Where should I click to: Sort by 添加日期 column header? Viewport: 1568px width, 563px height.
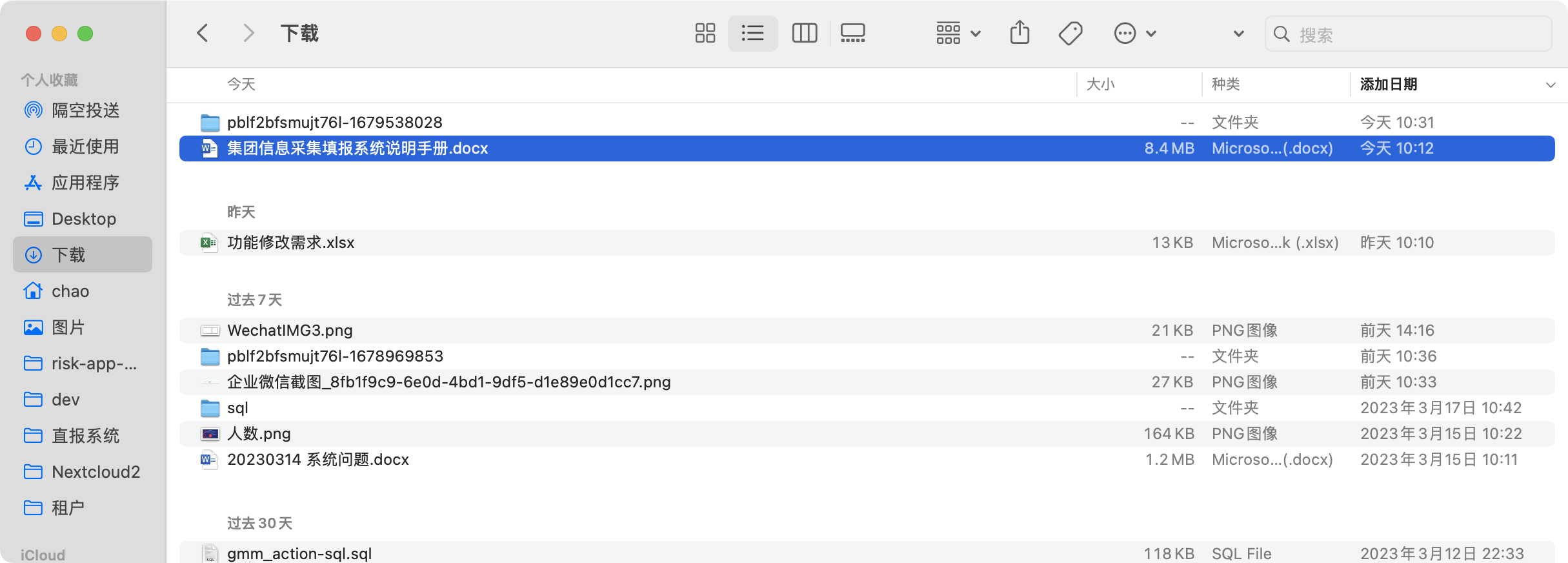tap(1389, 85)
